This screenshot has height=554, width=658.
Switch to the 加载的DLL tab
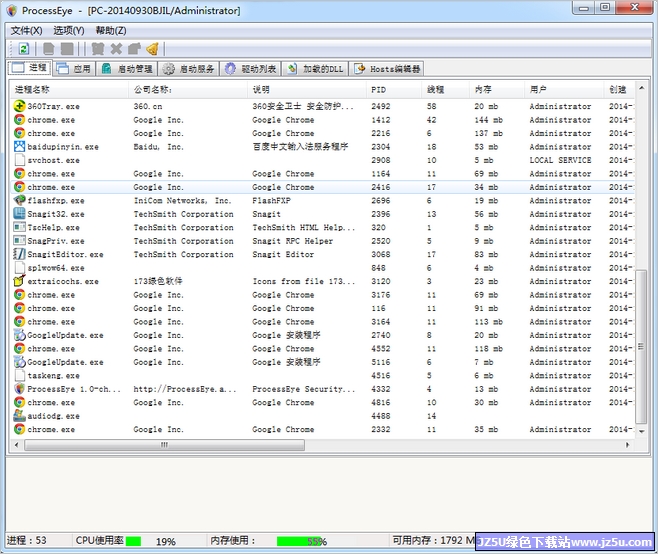pyautogui.click(x=315, y=68)
